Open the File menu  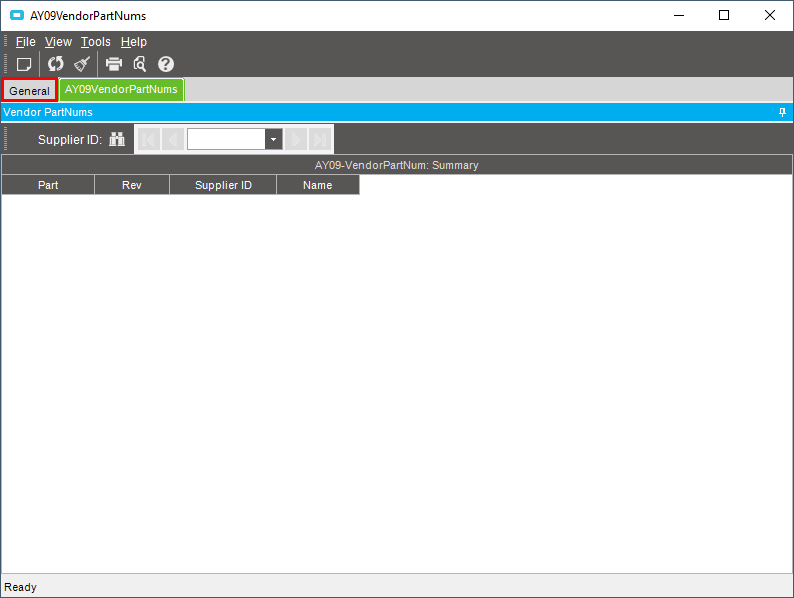(x=25, y=42)
